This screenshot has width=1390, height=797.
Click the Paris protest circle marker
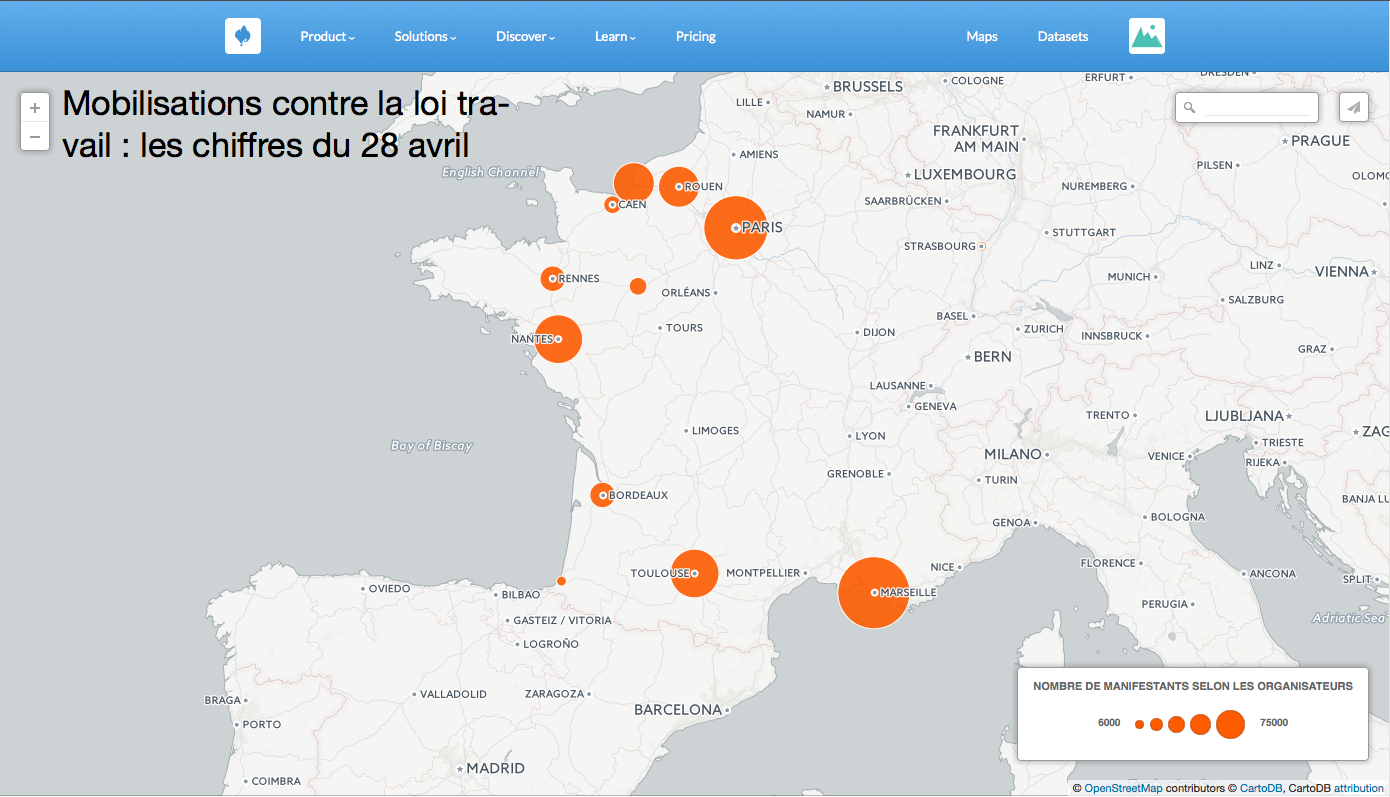(735, 228)
